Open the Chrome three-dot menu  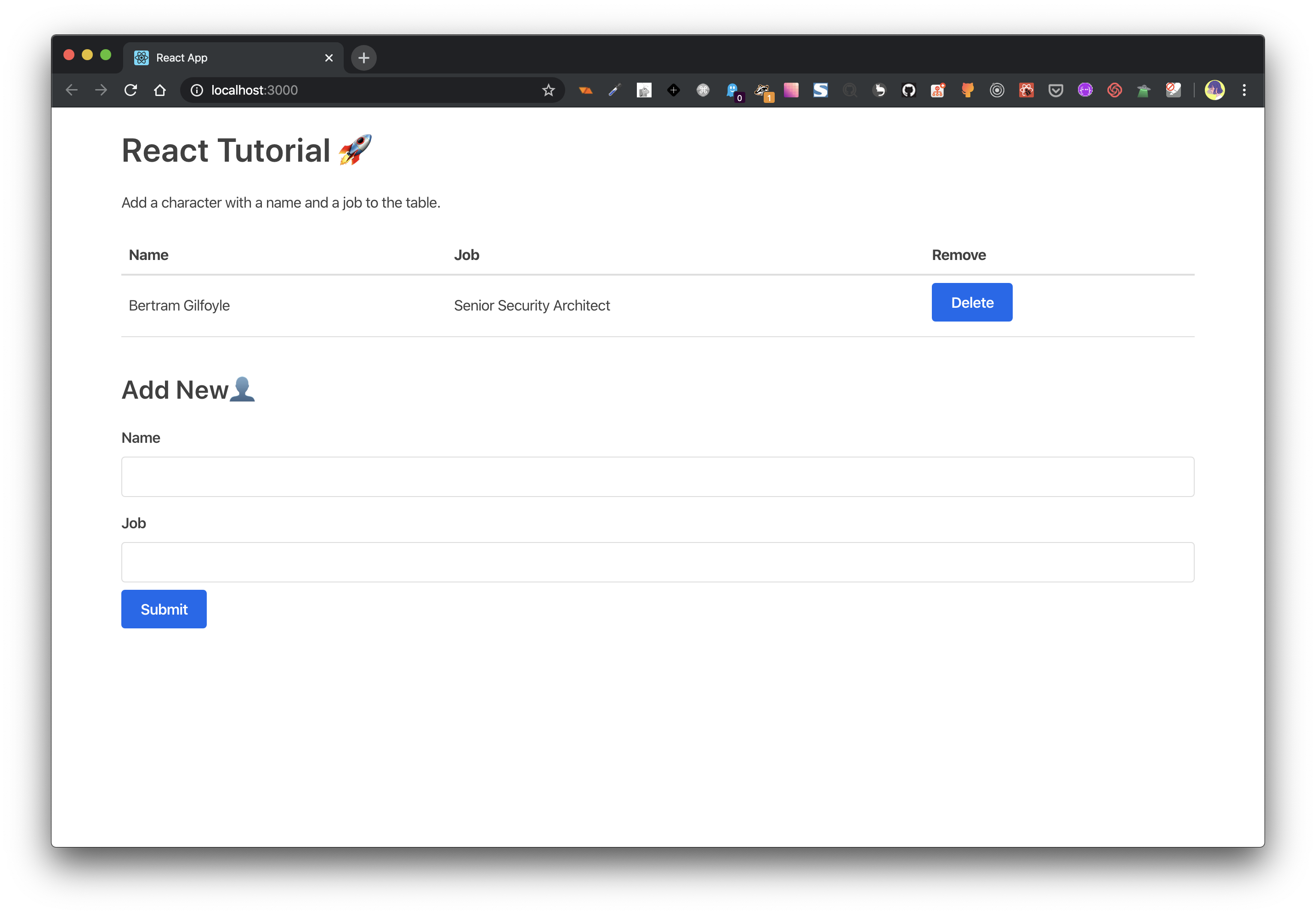(1244, 90)
